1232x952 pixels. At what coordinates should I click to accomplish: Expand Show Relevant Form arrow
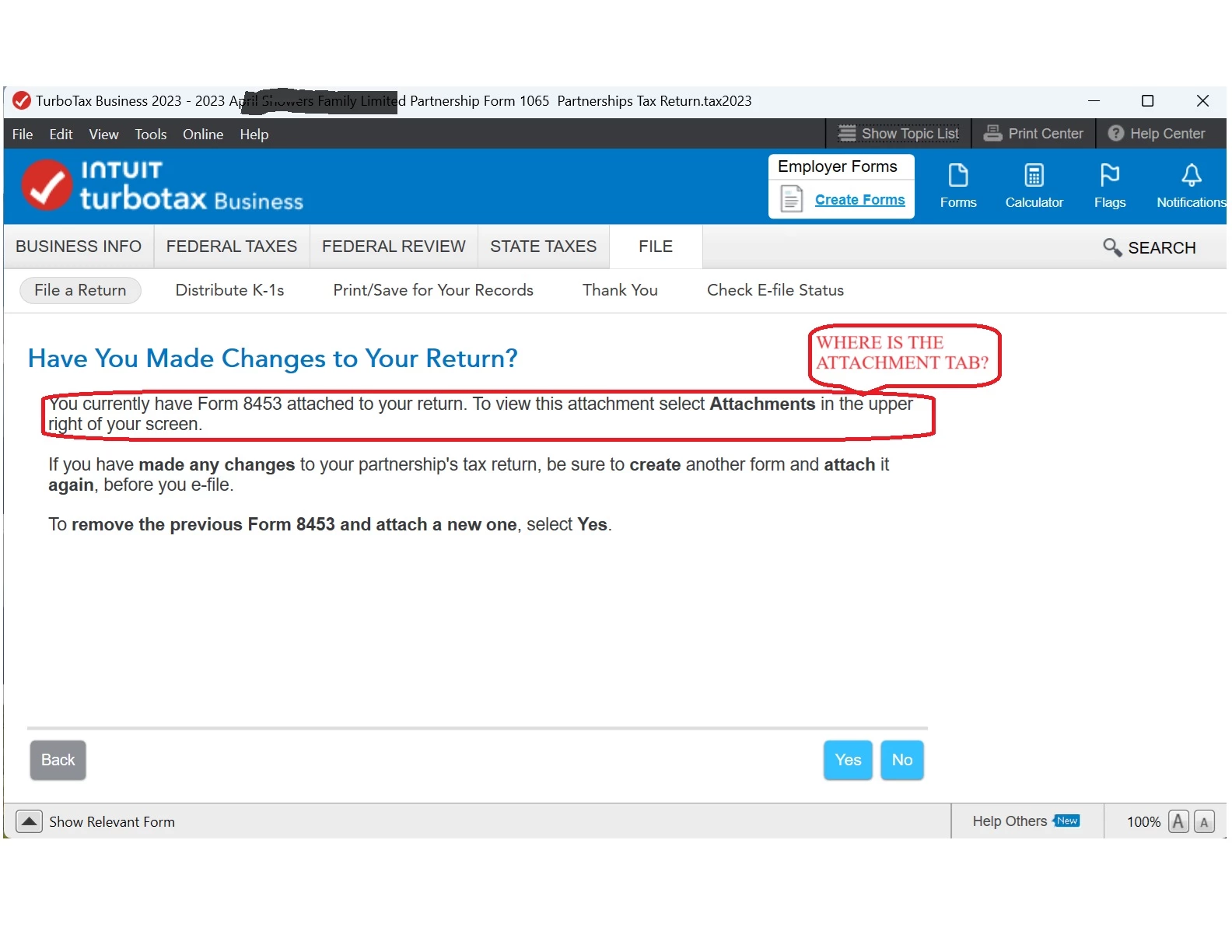click(x=29, y=821)
